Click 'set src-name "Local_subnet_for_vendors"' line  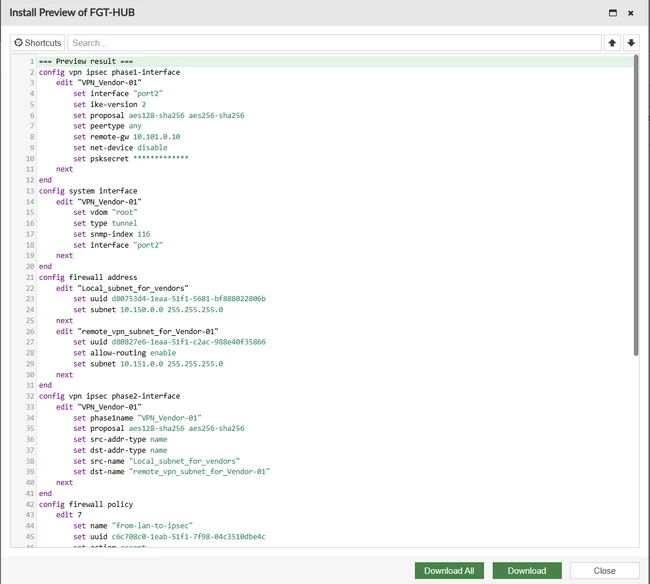(x=156, y=461)
